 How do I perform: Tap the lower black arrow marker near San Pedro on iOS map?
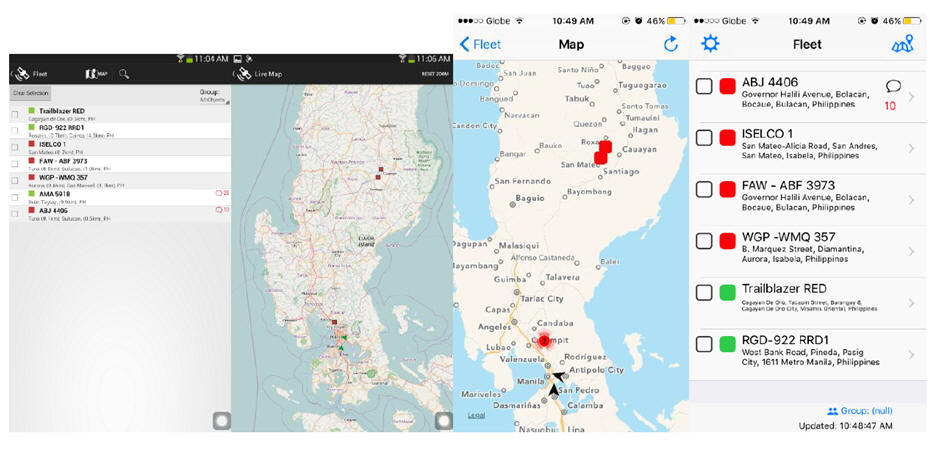tap(555, 390)
